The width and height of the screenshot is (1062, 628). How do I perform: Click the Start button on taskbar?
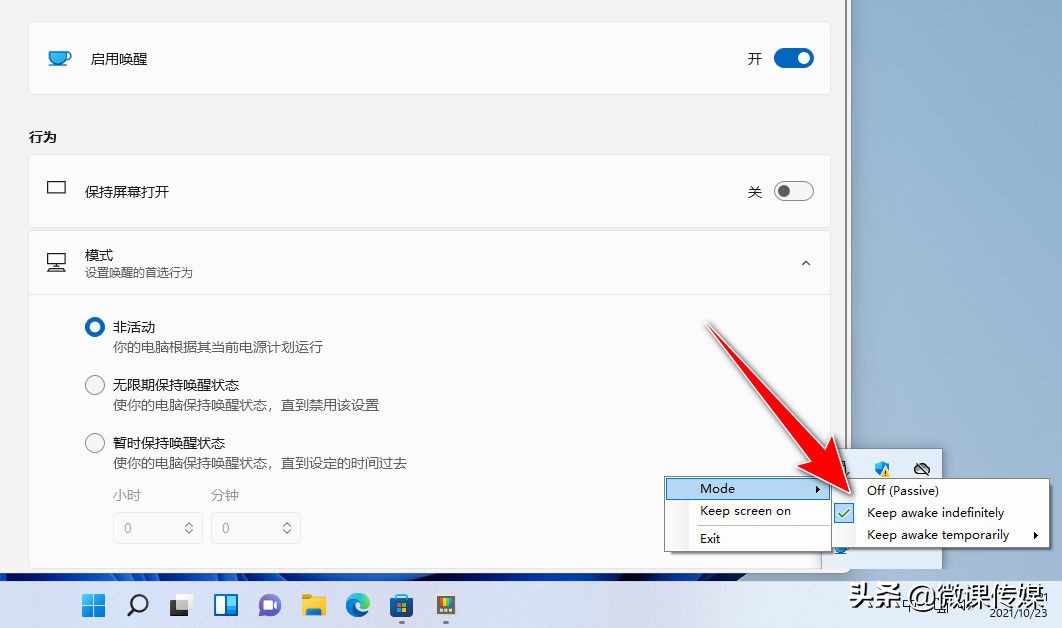pos(92,606)
